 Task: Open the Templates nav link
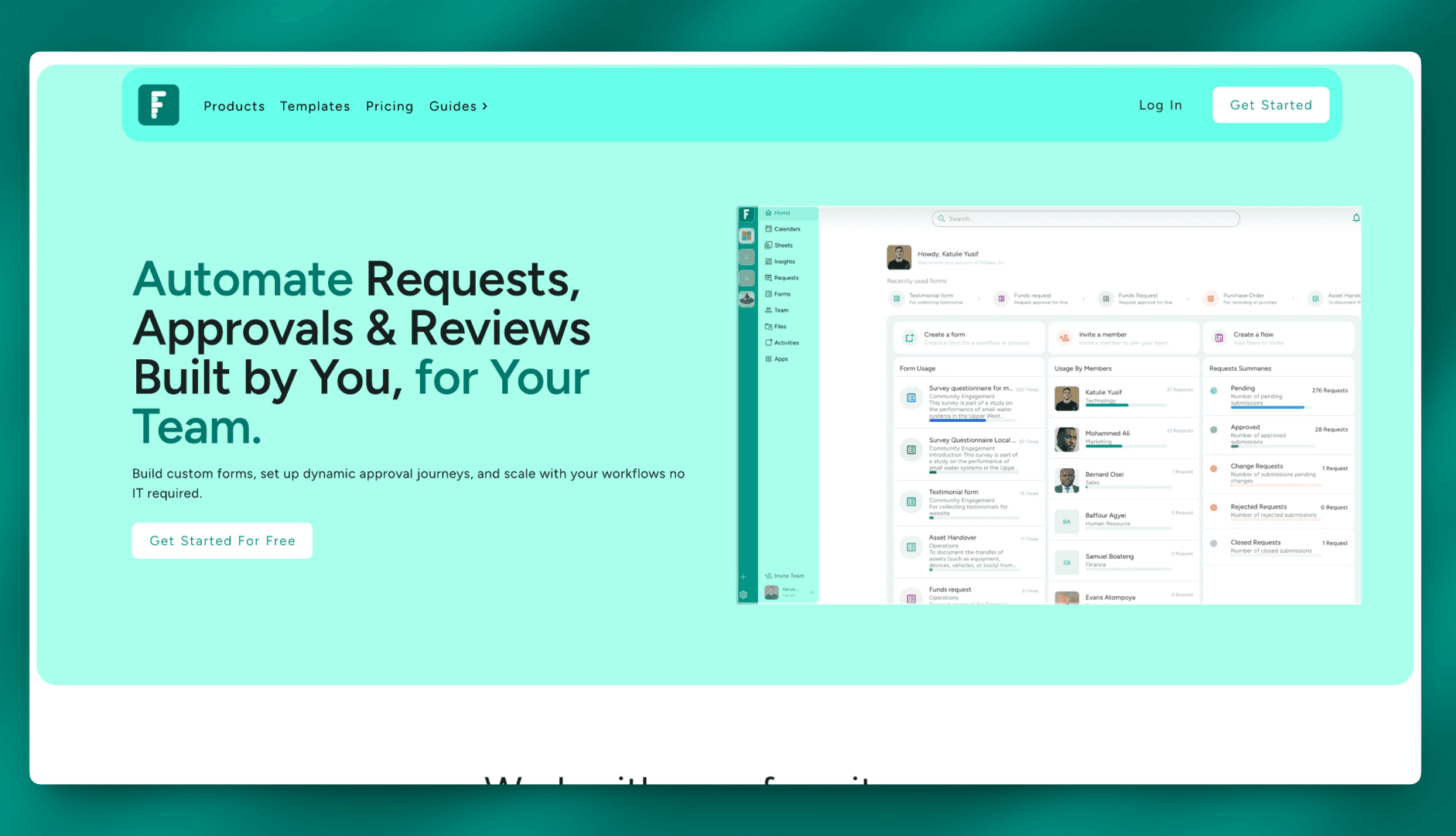point(315,106)
